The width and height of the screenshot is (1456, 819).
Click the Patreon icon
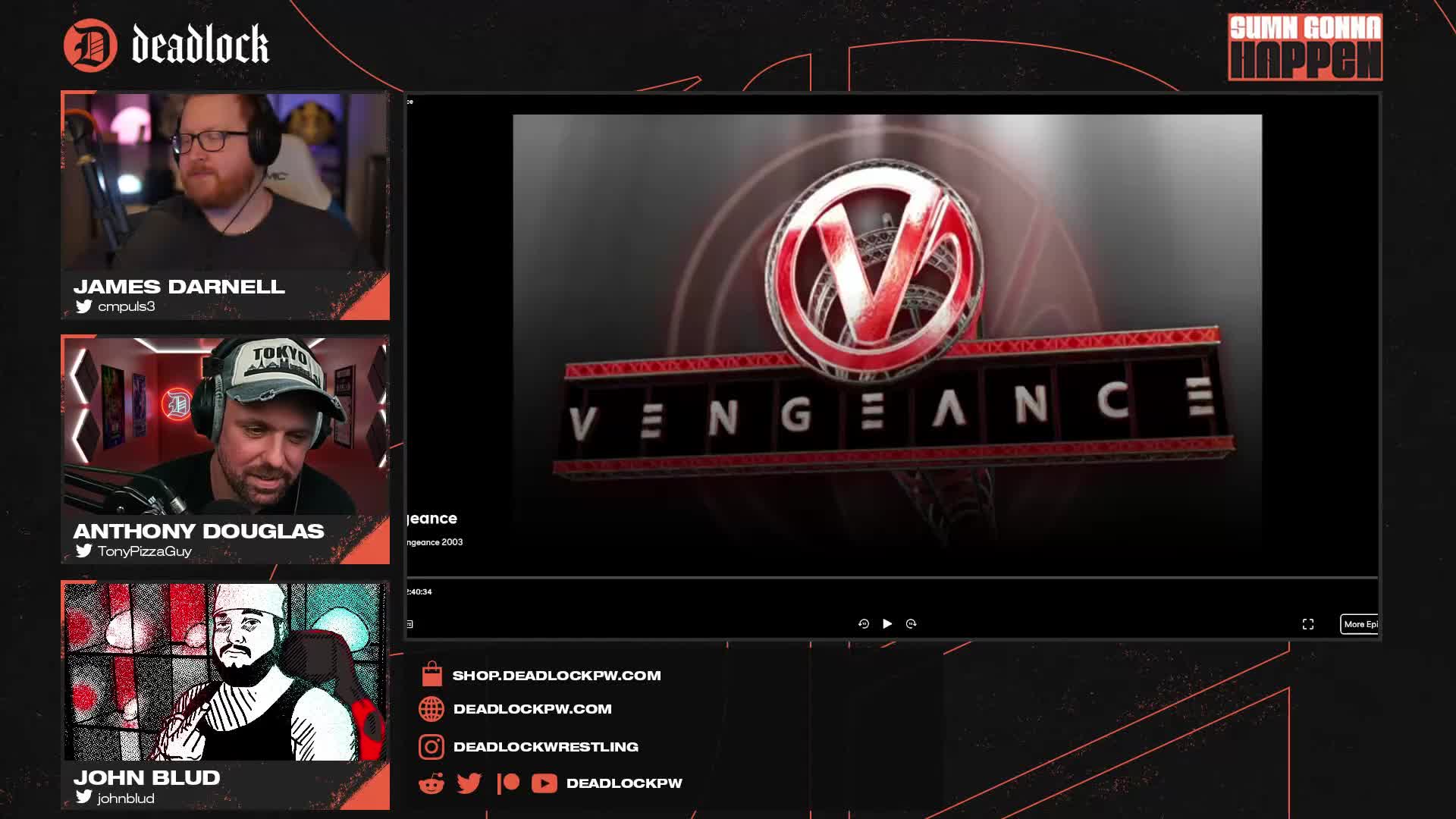coord(508,783)
